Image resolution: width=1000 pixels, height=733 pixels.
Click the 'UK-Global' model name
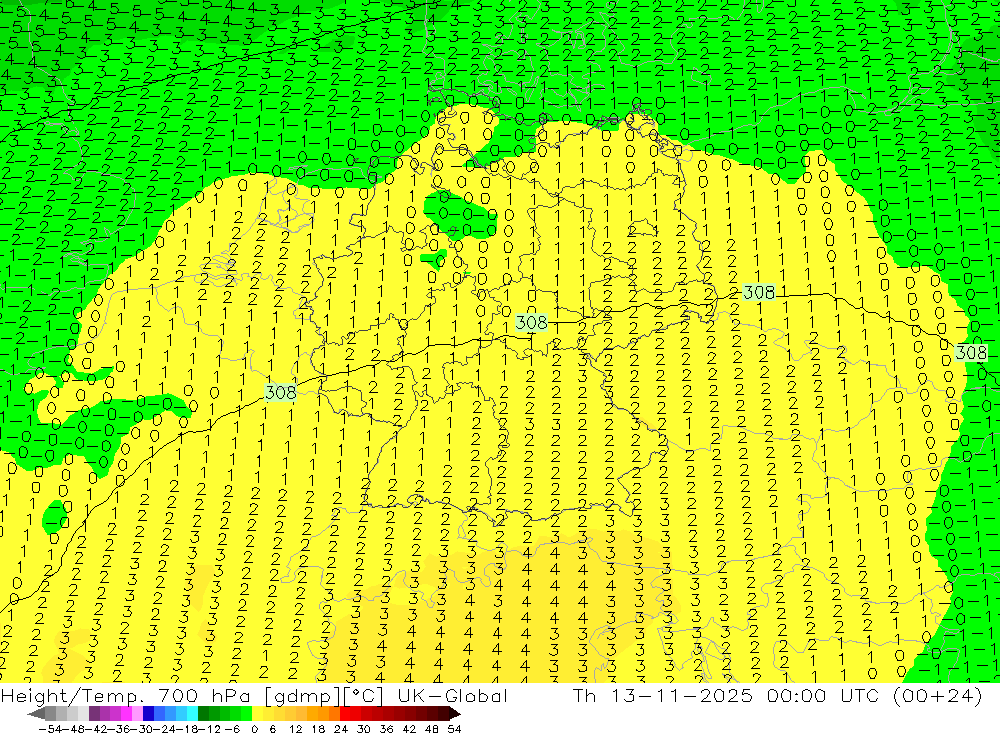tap(453, 695)
